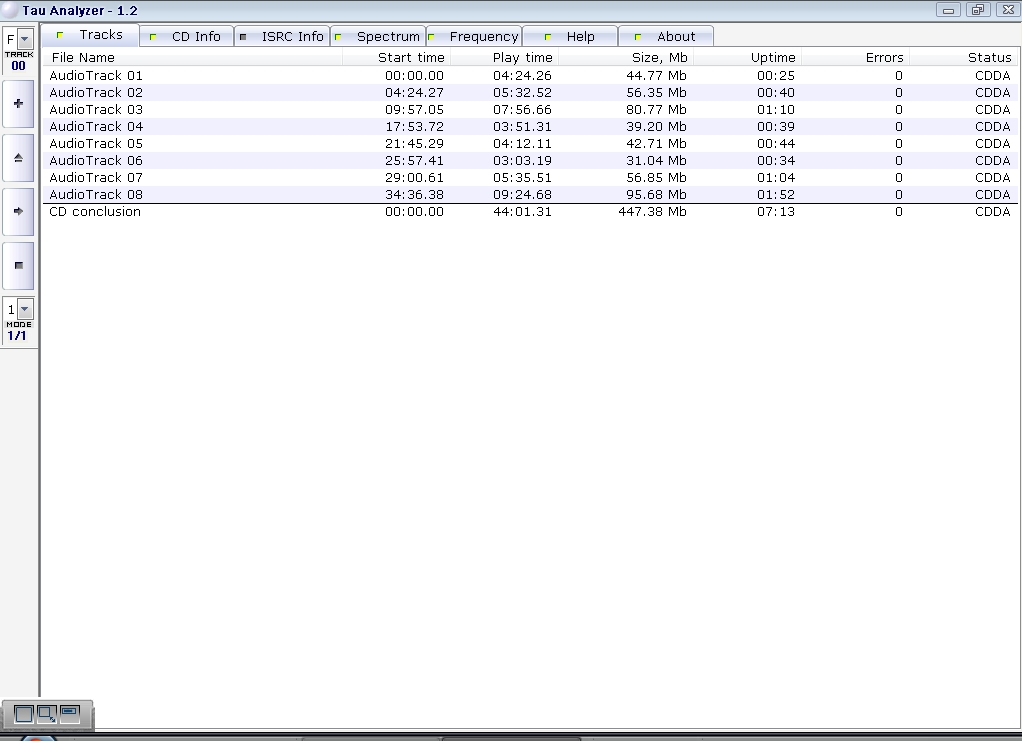
Task: Open the About tab
Action: tap(667, 36)
